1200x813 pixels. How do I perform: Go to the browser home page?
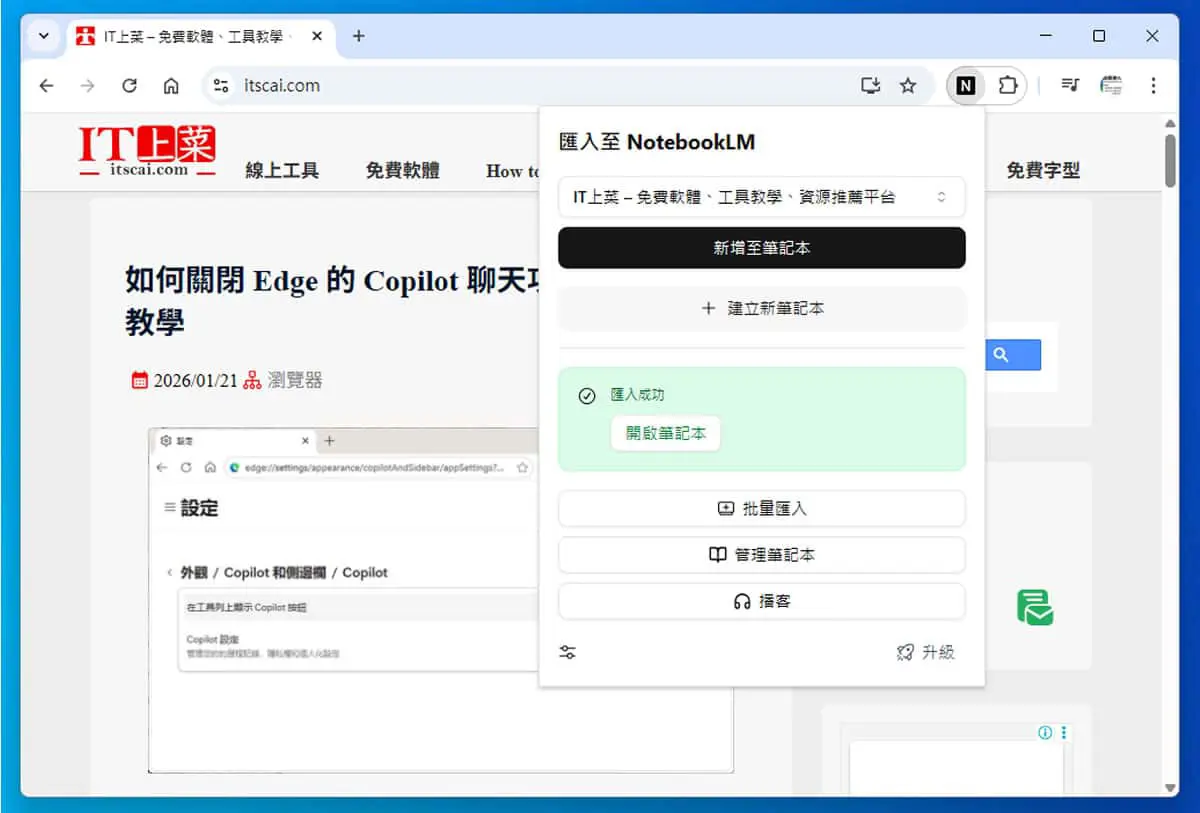point(171,86)
